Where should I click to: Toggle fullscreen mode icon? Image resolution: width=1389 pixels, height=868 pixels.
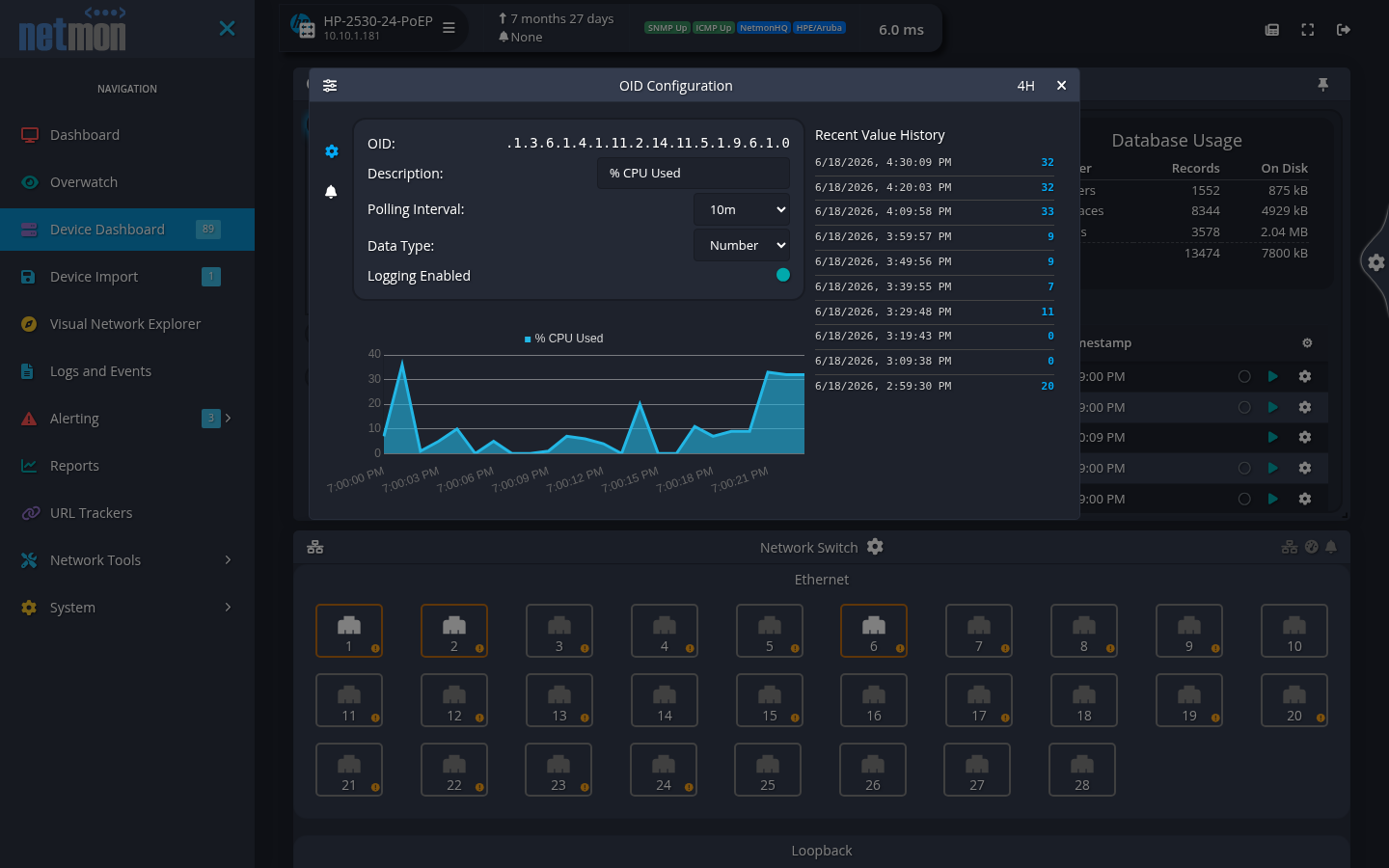tap(1308, 30)
